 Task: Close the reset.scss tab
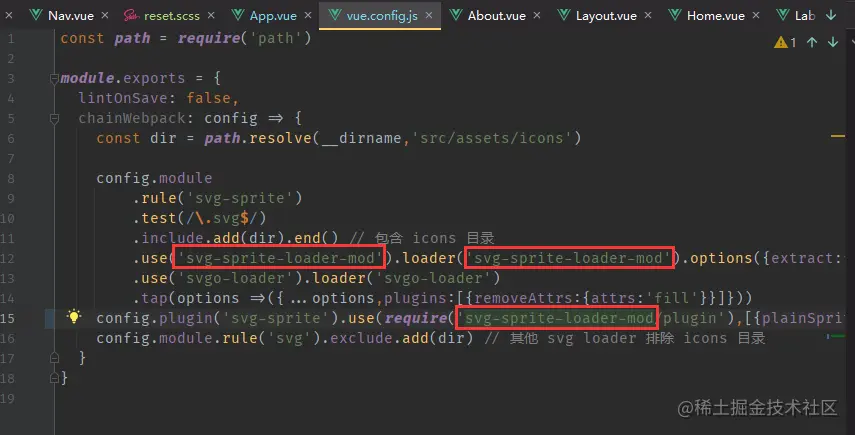[x=211, y=15]
